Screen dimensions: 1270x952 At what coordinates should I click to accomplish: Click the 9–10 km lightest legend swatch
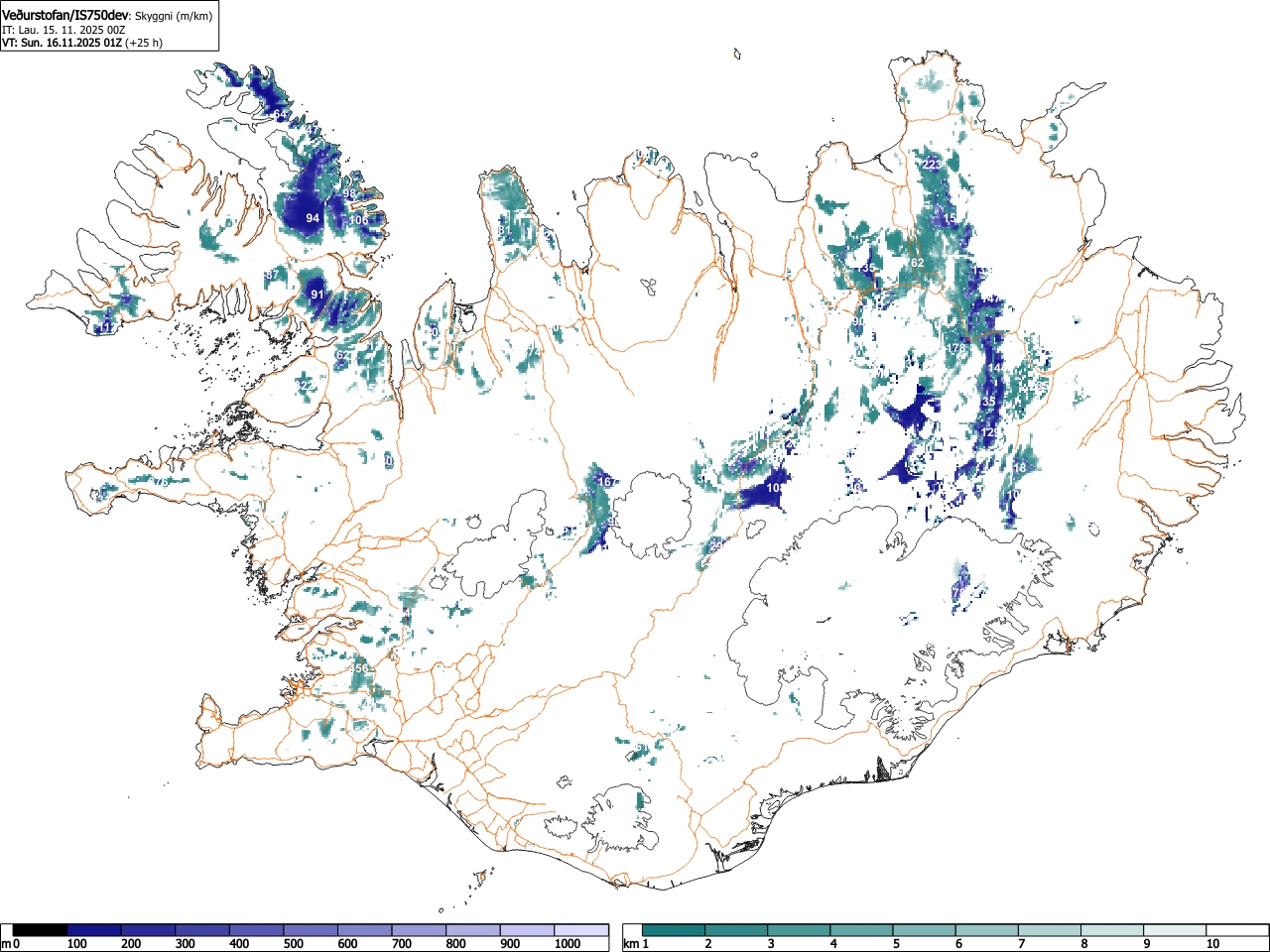coord(1175,930)
